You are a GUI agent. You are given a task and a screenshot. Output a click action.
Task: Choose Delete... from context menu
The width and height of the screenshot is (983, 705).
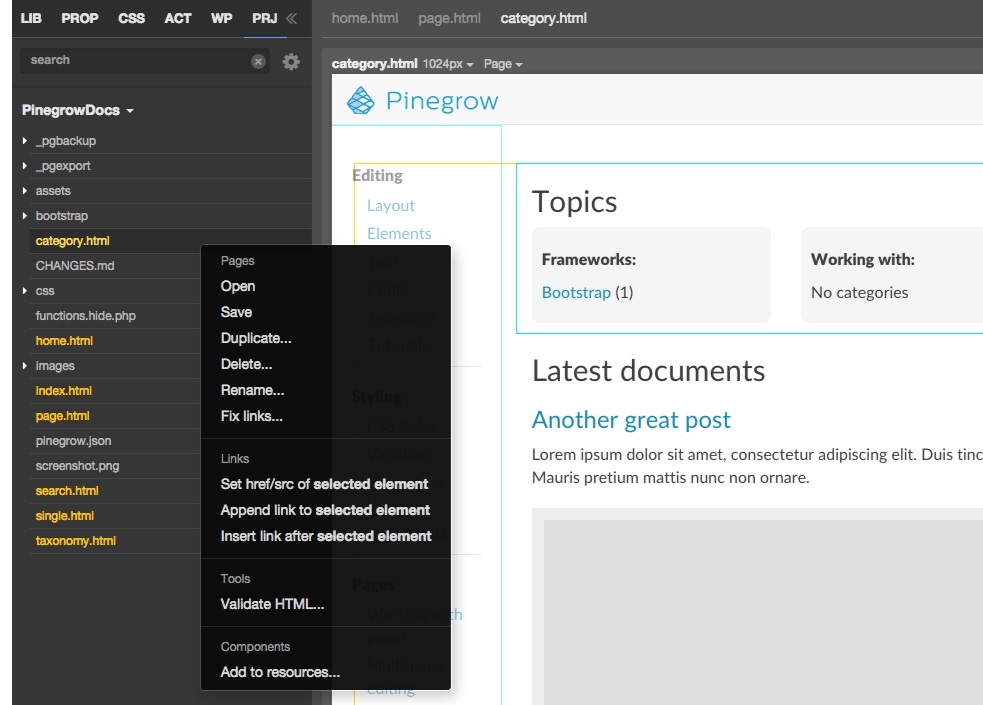pyautogui.click(x=246, y=364)
